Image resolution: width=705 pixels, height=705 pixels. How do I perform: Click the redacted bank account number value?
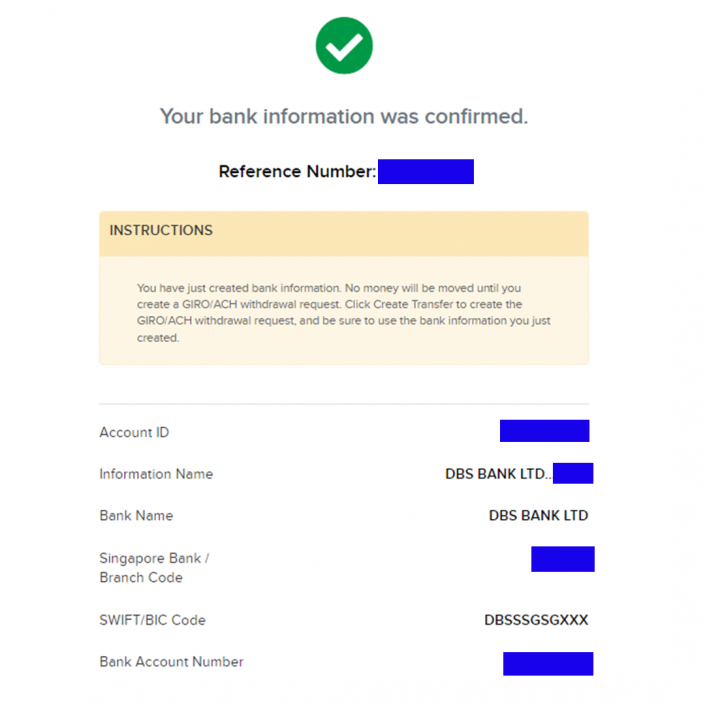click(x=547, y=663)
